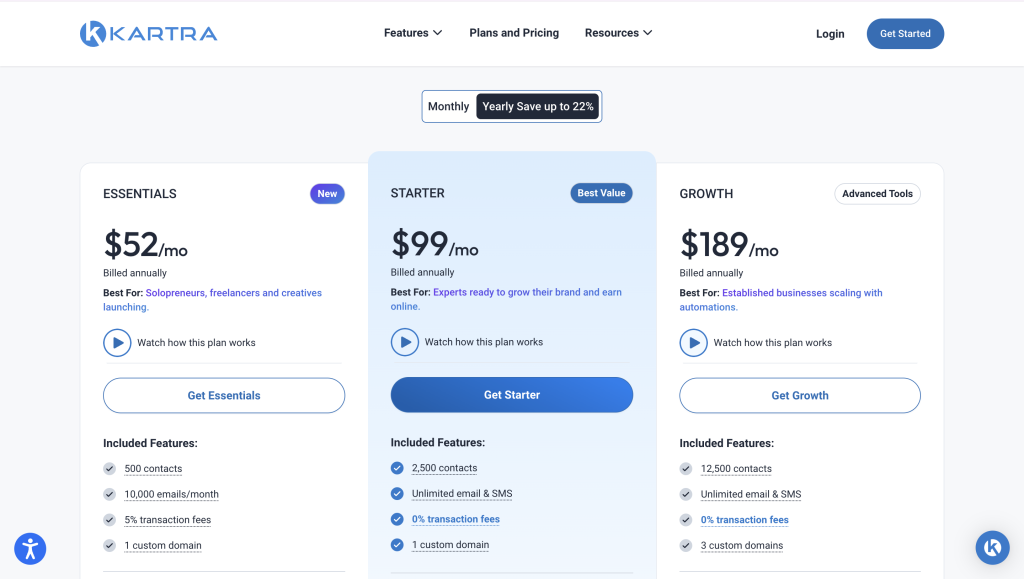Open the Login page
The image size is (1024, 579).
tap(830, 34)
